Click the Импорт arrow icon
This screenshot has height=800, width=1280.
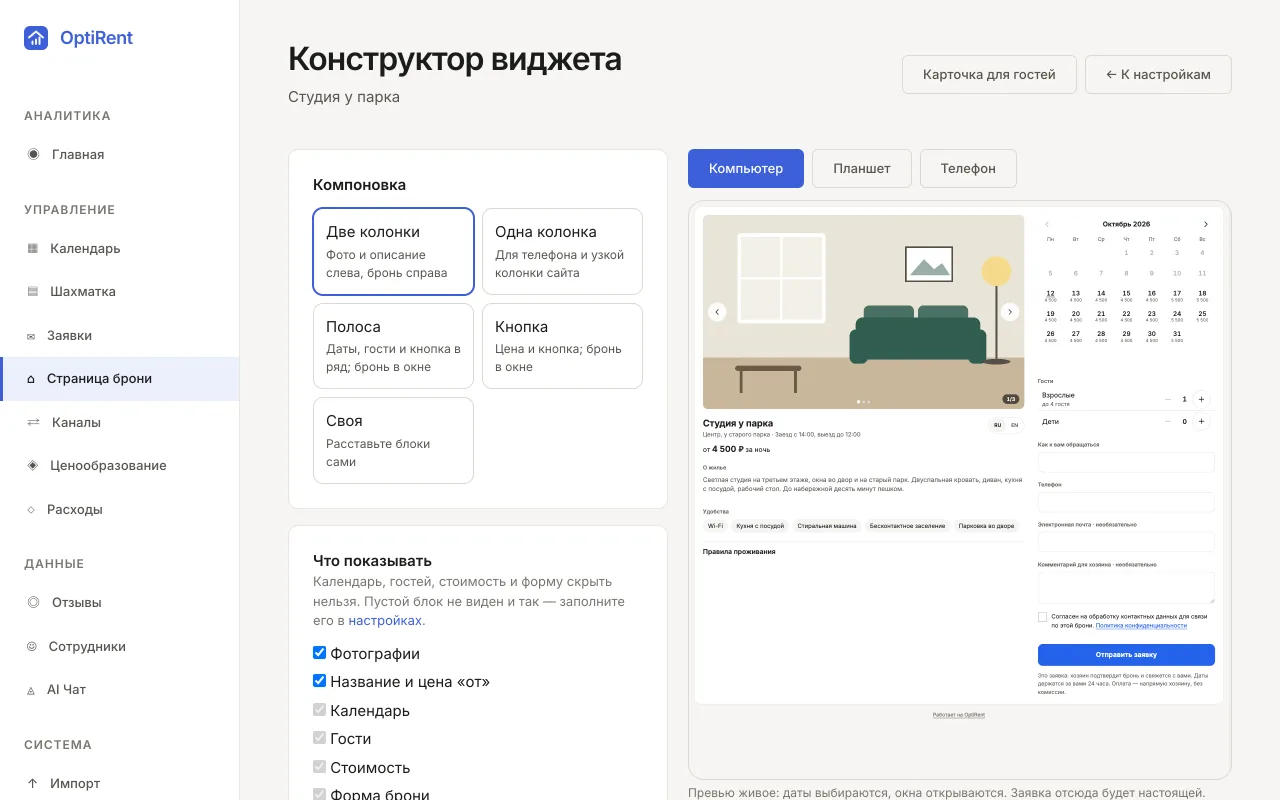click(33, 783)
